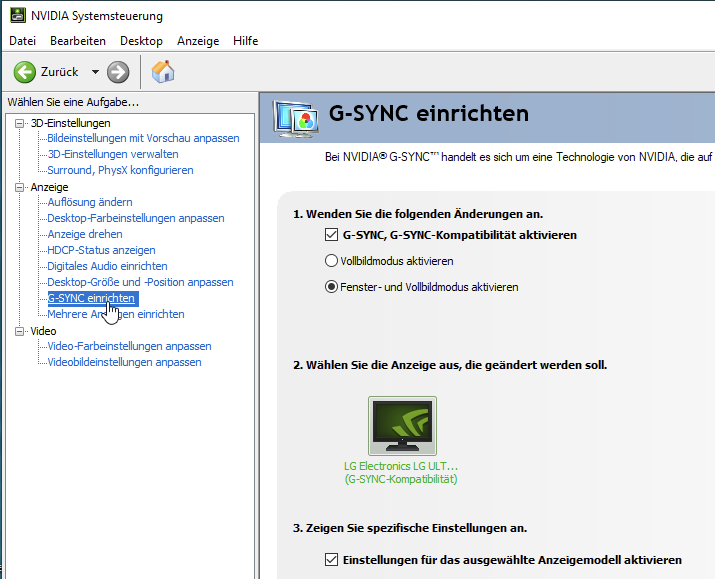Open Digitales Audio einrichten

108,266
